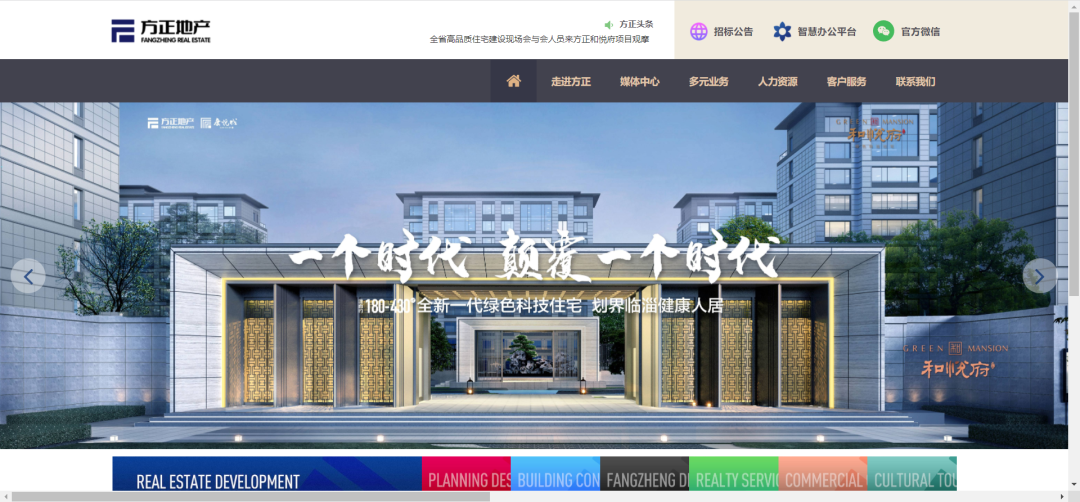
Task: Open the 客户服务 menu
Action: tap(847, 81)
